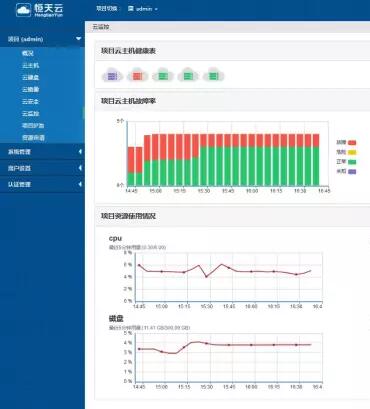Open 云主机 in the sidebar

30,65
